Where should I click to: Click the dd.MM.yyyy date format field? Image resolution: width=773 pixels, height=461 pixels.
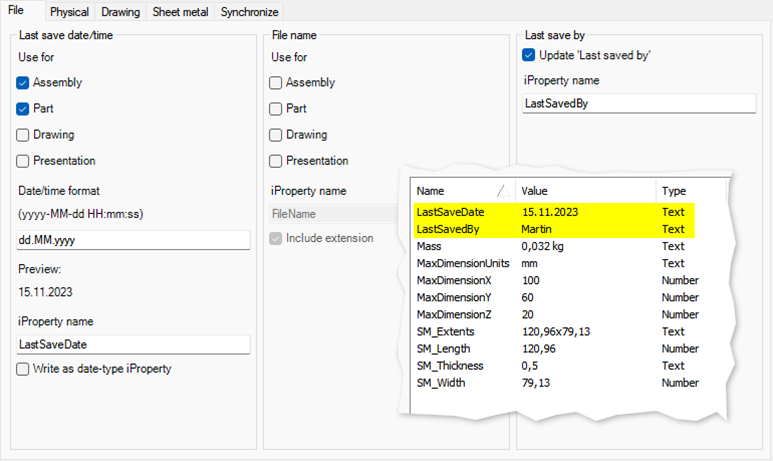(133, 240)
